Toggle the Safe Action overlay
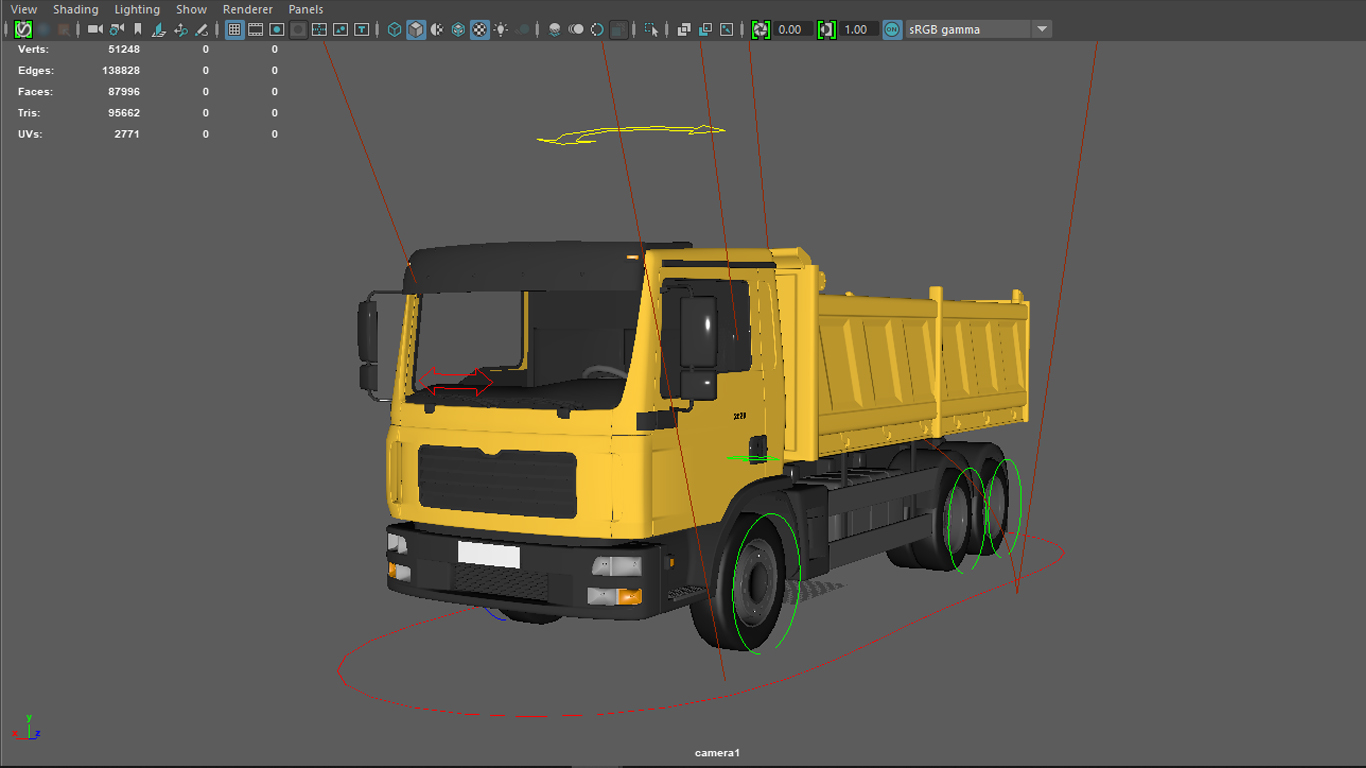 tap(341, 29)
